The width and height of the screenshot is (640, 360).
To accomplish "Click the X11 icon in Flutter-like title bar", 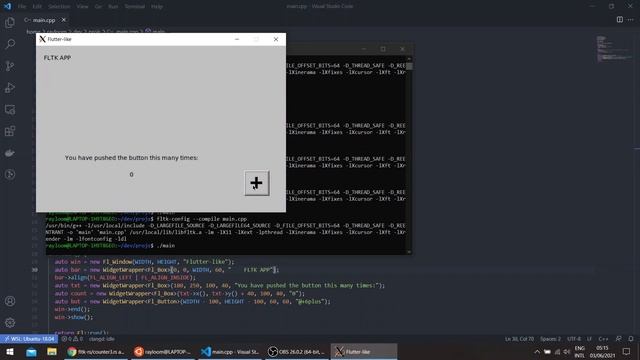I will click(x=42, y=39).
